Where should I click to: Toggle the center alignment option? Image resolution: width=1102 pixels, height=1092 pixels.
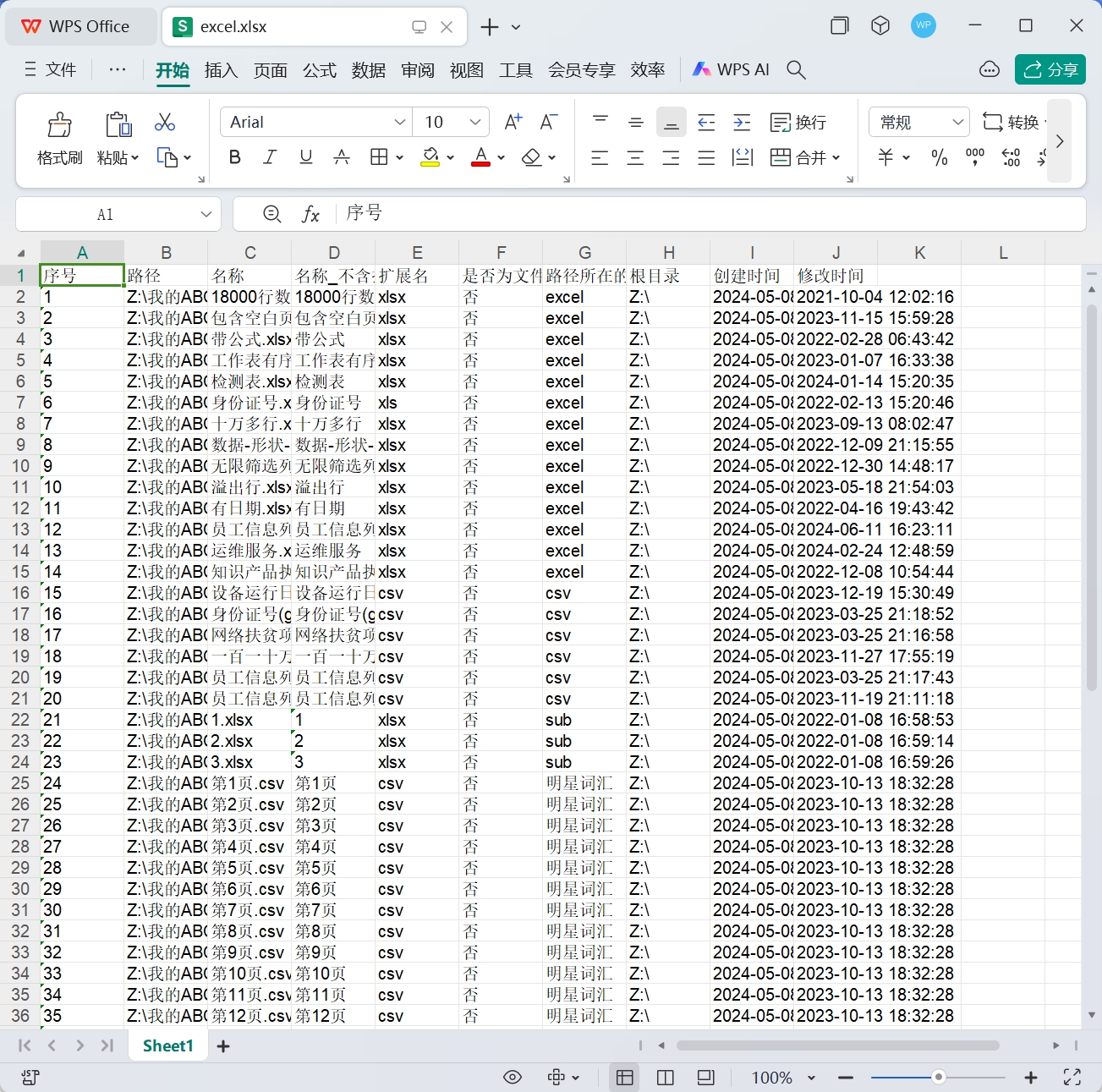click(635, 157)
